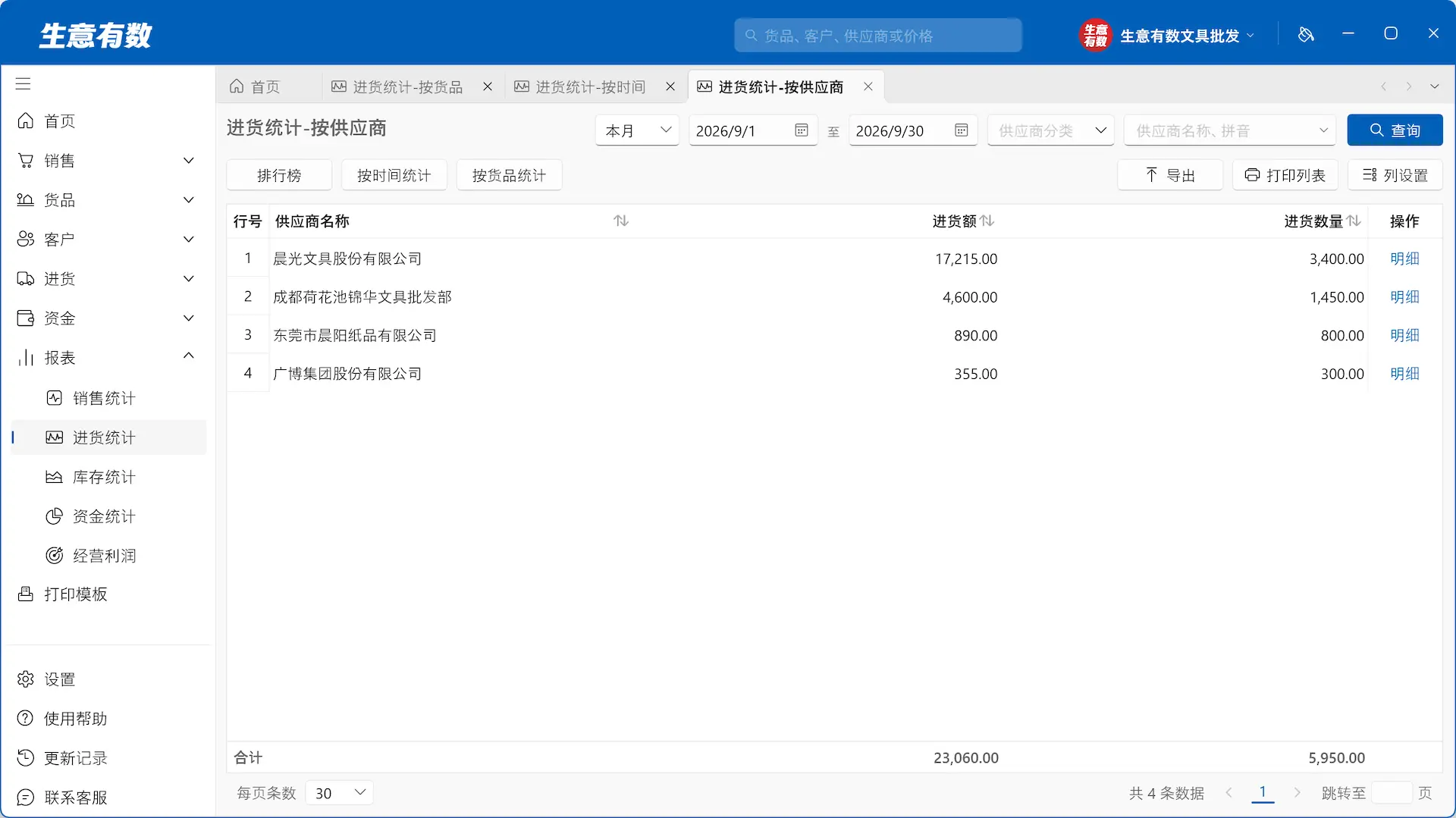Click the 打印列表 button
Image resolution: width=1456 pixels, height=818 pixels.
pos(1285,175)
